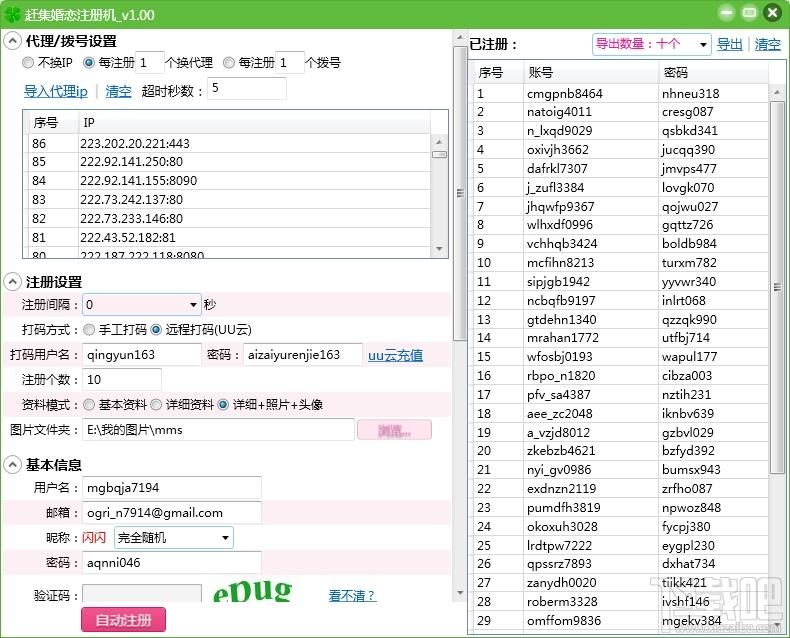Screen dimensions: 790x638
Task: Click the IP column header in proxy list
Action: [254, 122]
